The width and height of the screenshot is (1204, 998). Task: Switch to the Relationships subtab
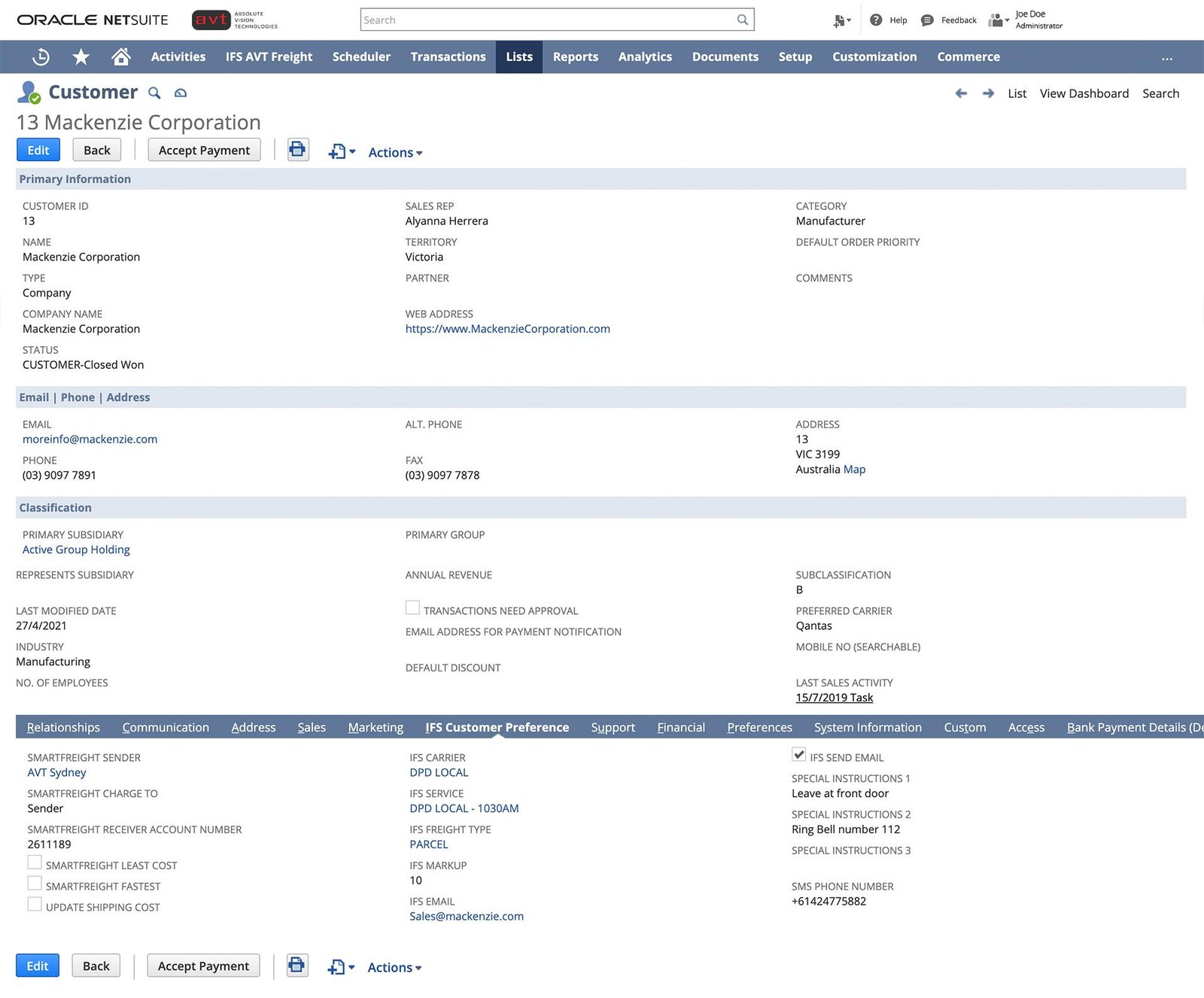63,727
